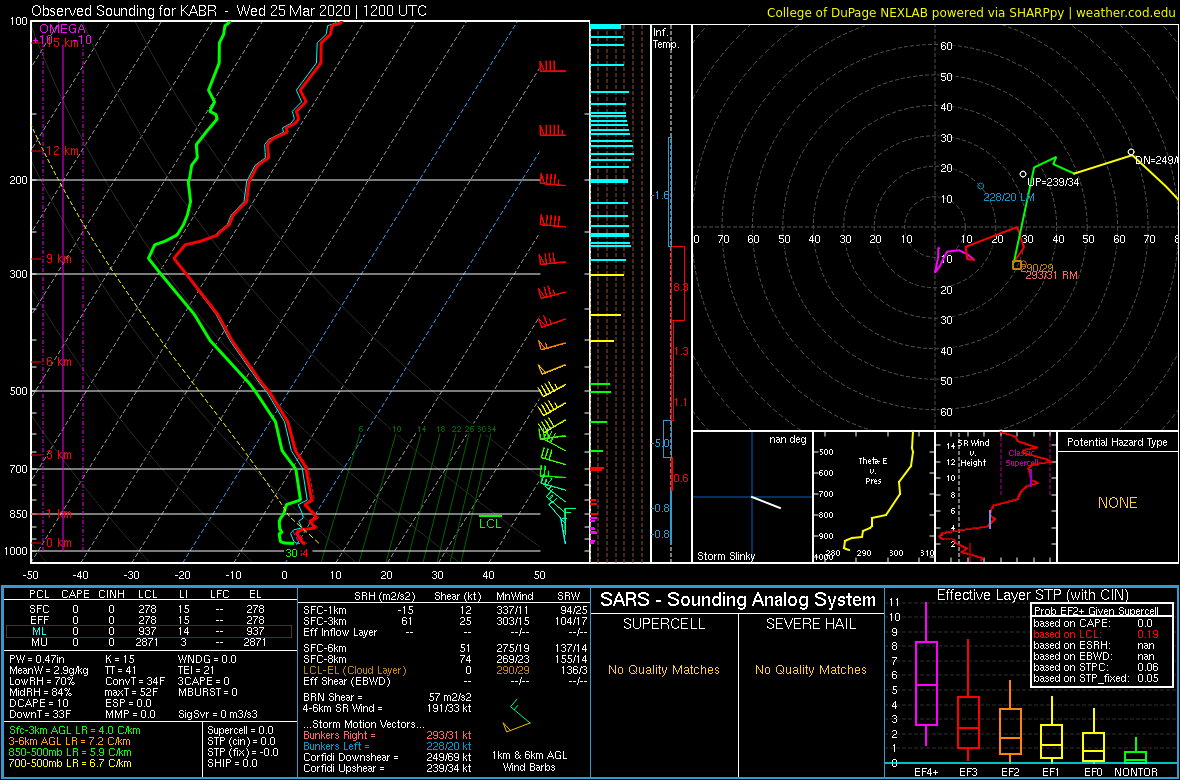Click the 'MBURST = 0' value

point(208,695)
